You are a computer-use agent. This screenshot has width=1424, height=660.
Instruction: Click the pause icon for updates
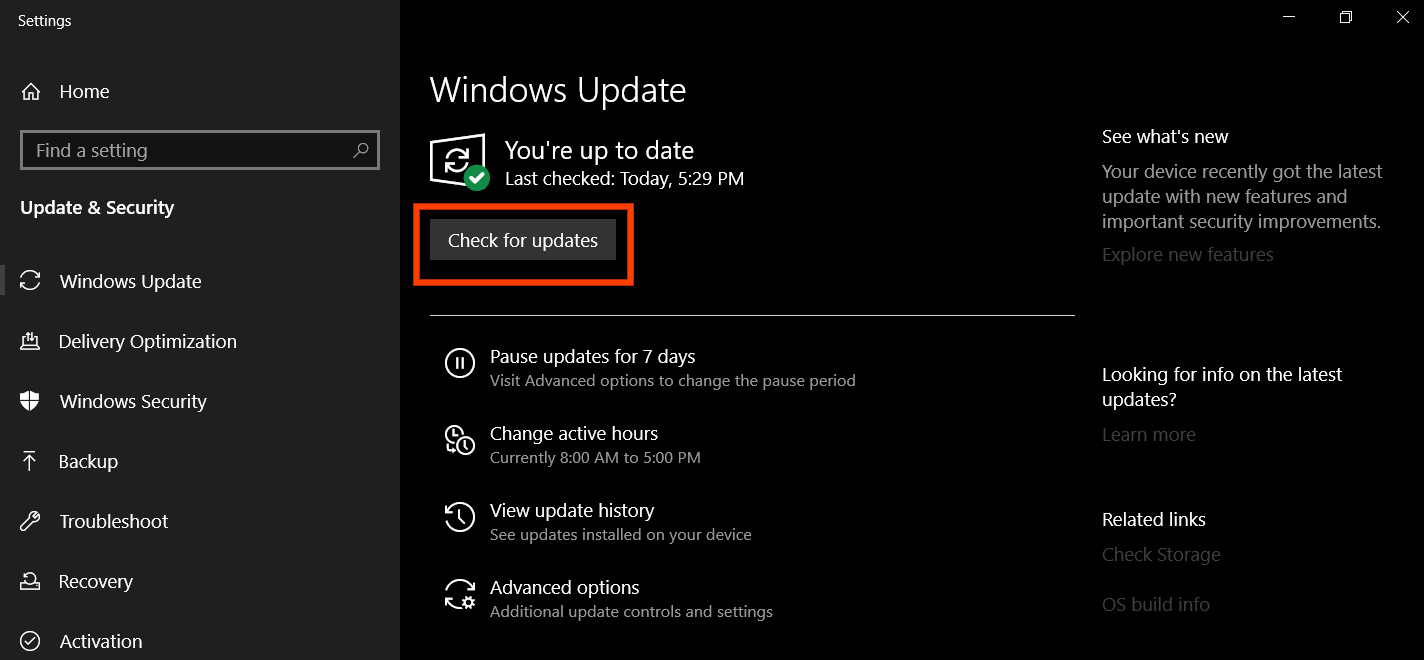point(459,363)
